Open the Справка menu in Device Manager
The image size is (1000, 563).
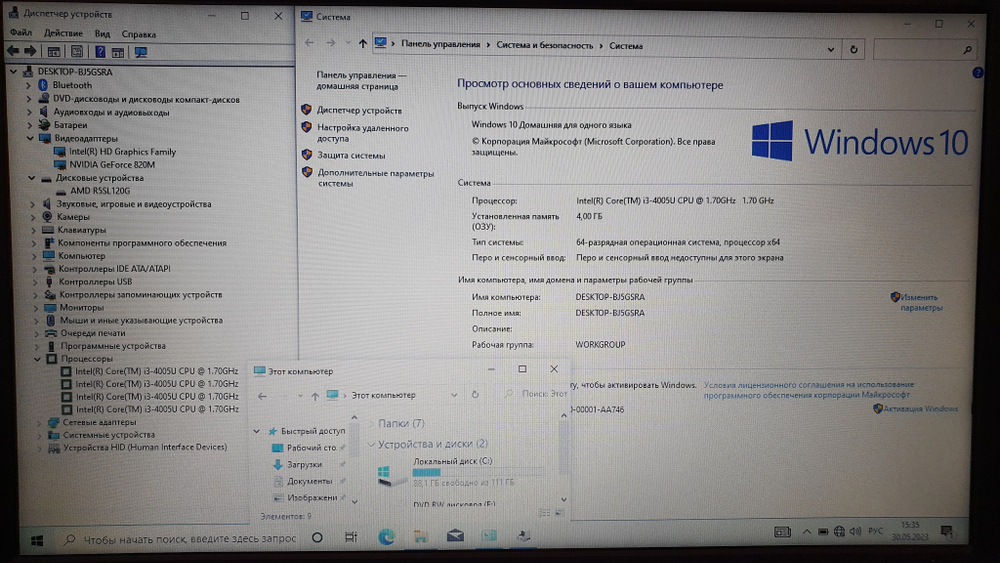138,34
